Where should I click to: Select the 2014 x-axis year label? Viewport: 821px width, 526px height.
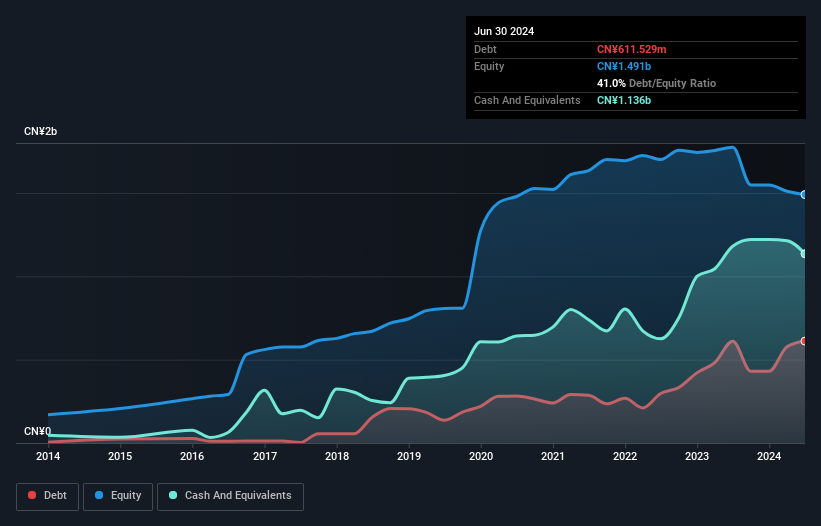(x=48, y=457)
